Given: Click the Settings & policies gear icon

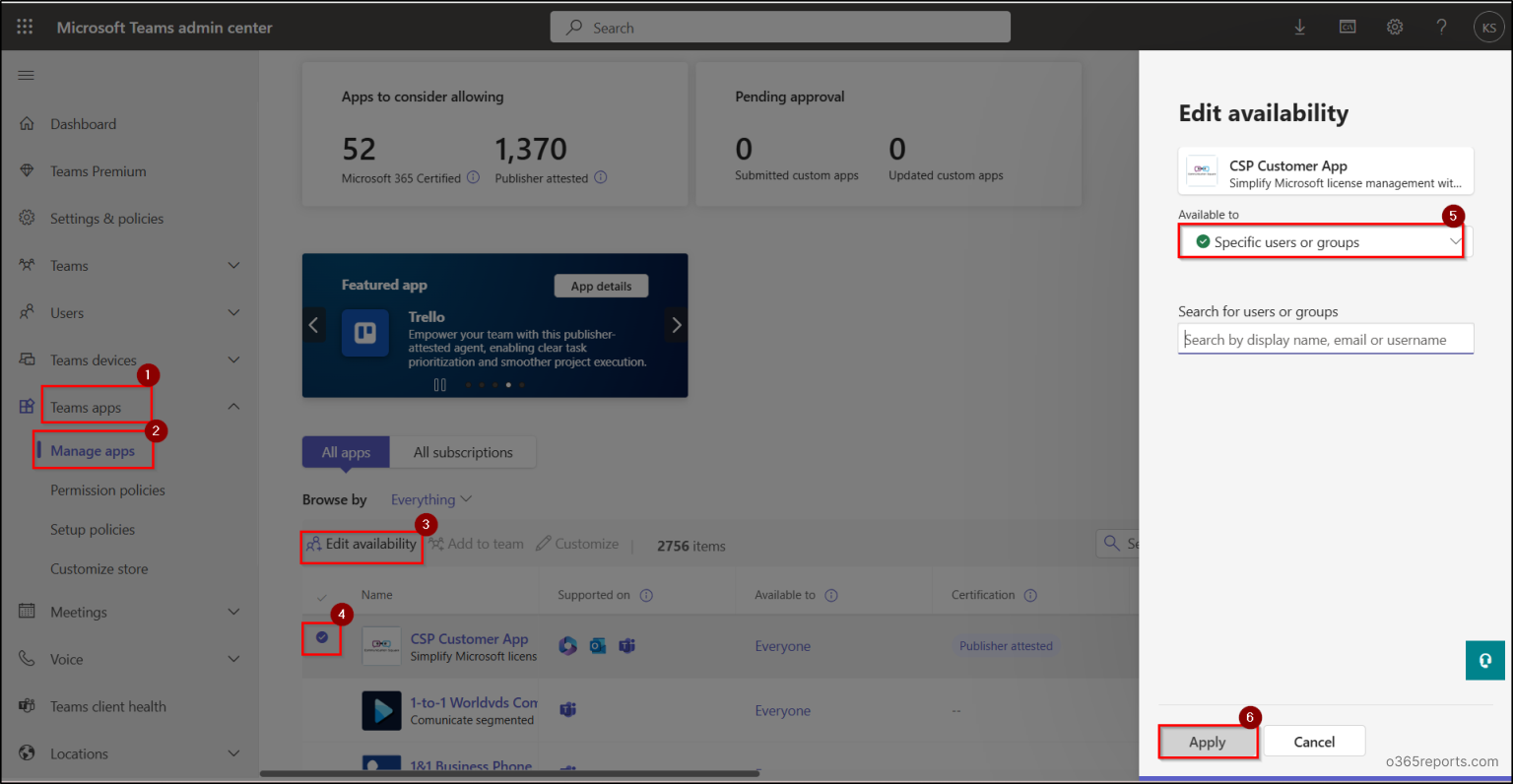Looking at the screenshot, I should click(27, 219).
